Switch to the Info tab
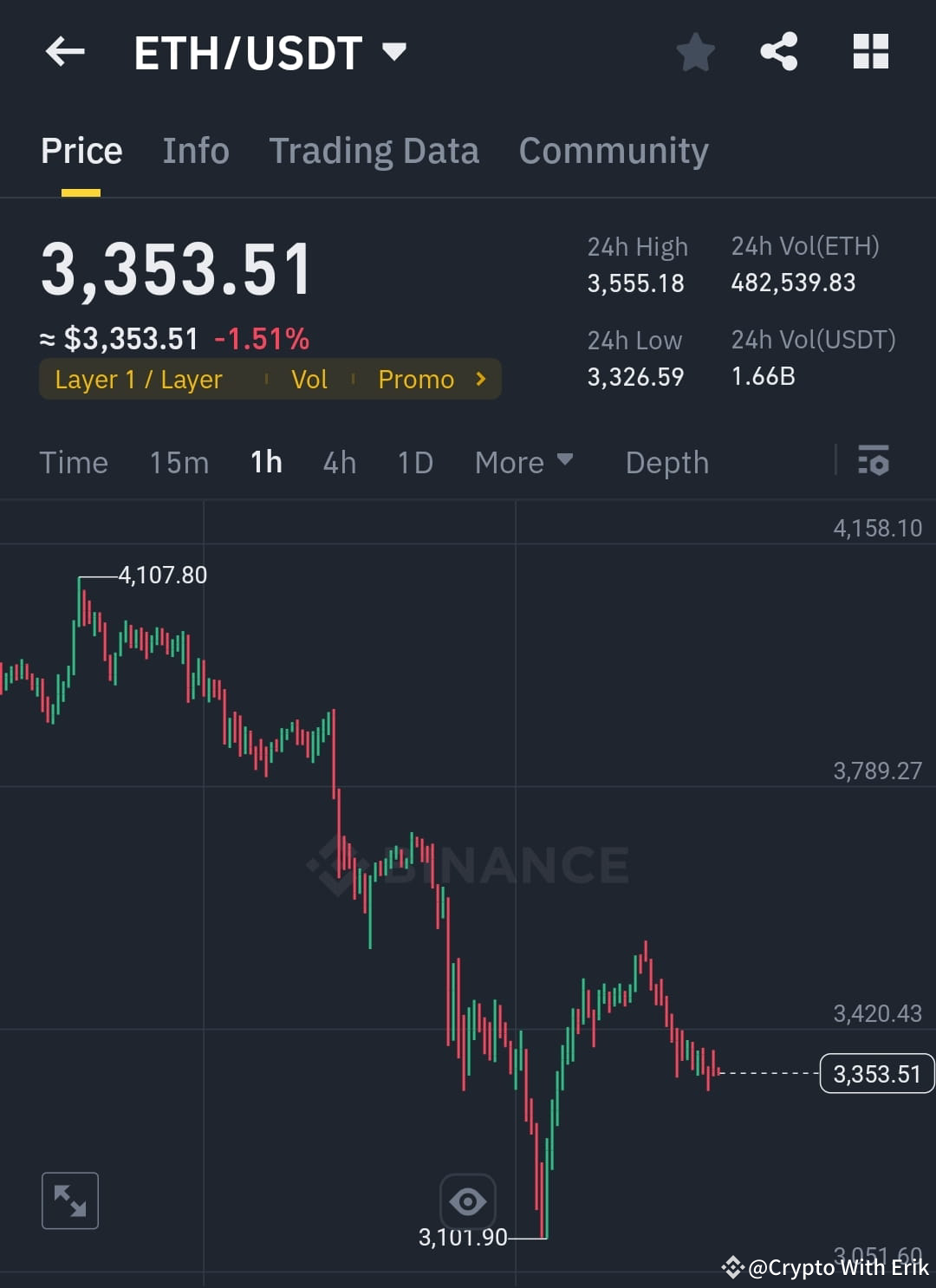This screenshot has height=1288, width=936. point(195,150)
